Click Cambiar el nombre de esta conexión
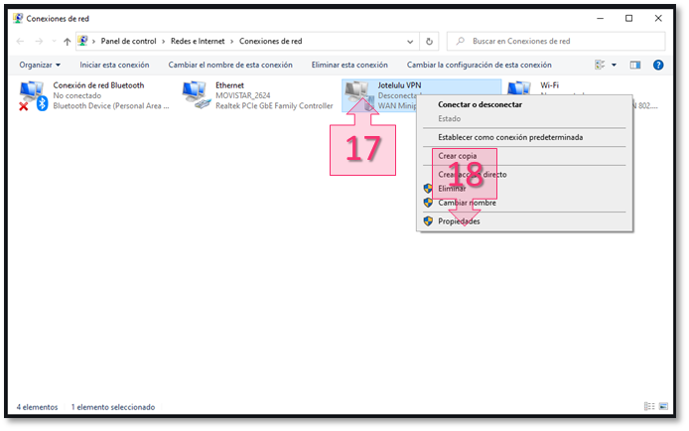 (230, 65)
